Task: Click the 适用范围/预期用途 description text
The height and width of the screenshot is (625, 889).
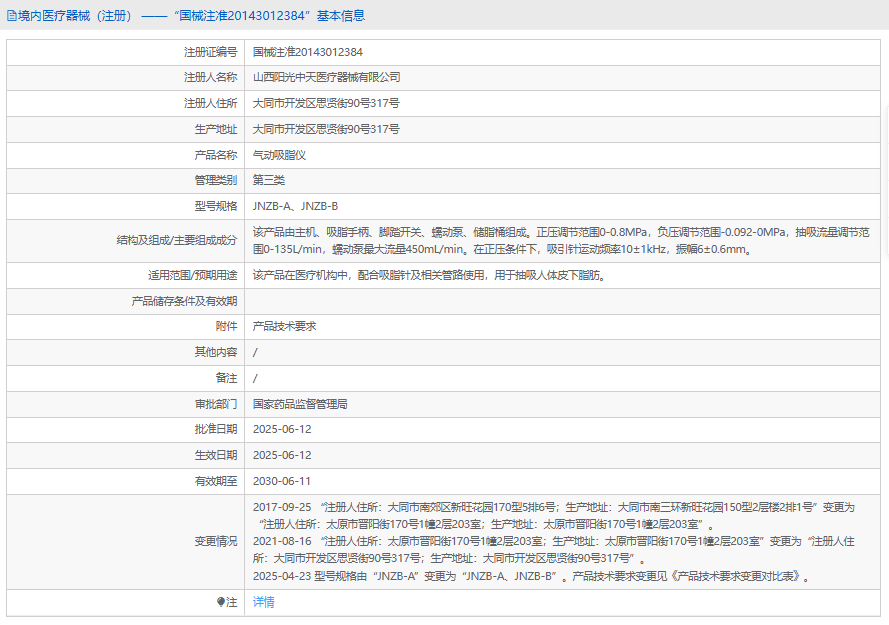Action: pos(428,275)
